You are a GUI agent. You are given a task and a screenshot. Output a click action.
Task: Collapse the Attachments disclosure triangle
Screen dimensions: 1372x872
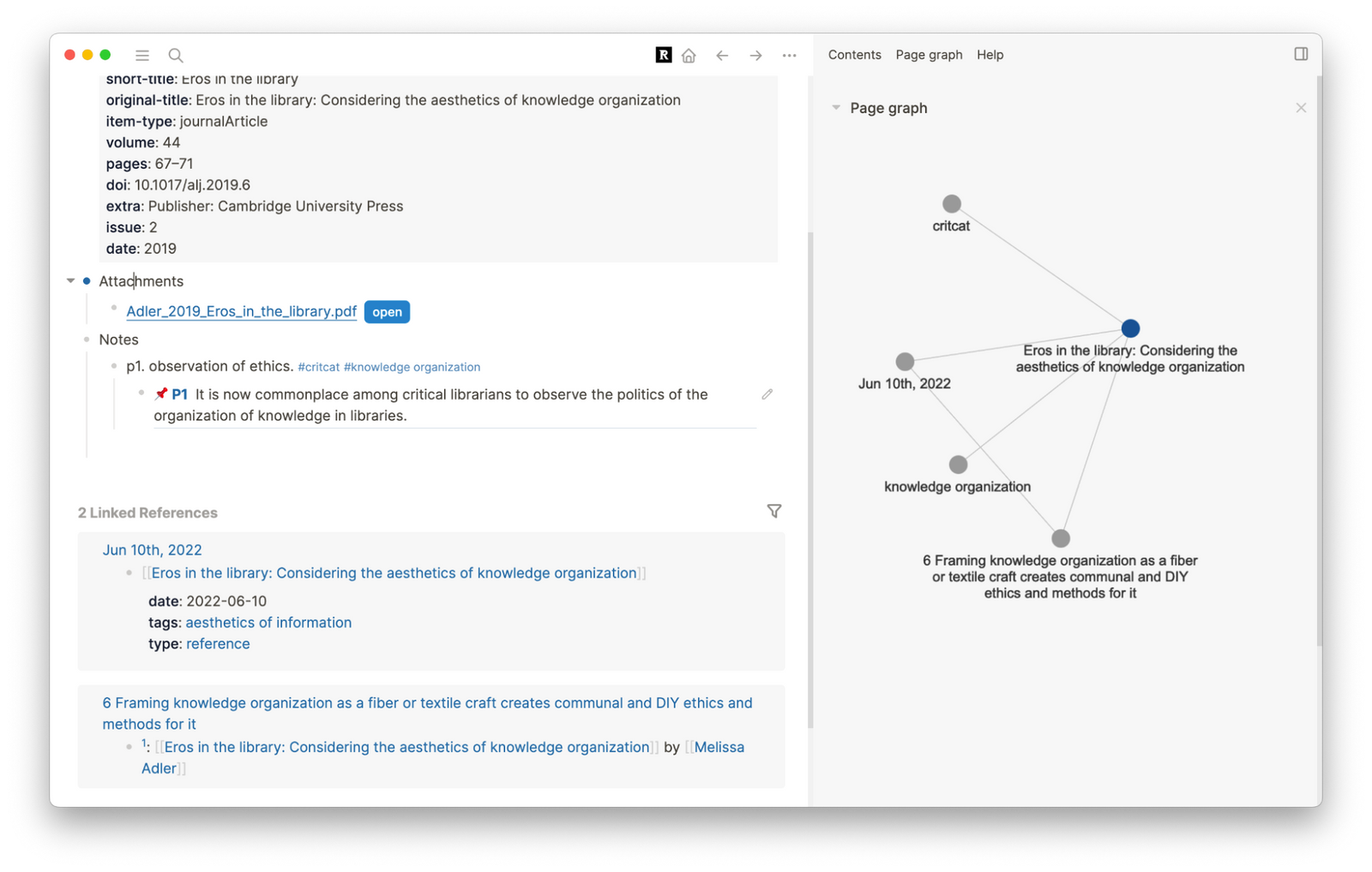(x=71, y=280)
